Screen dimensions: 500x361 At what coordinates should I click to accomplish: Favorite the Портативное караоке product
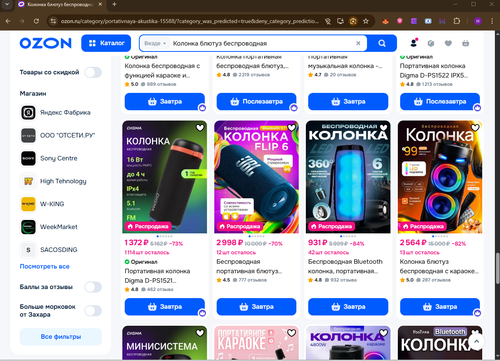coord(292,333)
